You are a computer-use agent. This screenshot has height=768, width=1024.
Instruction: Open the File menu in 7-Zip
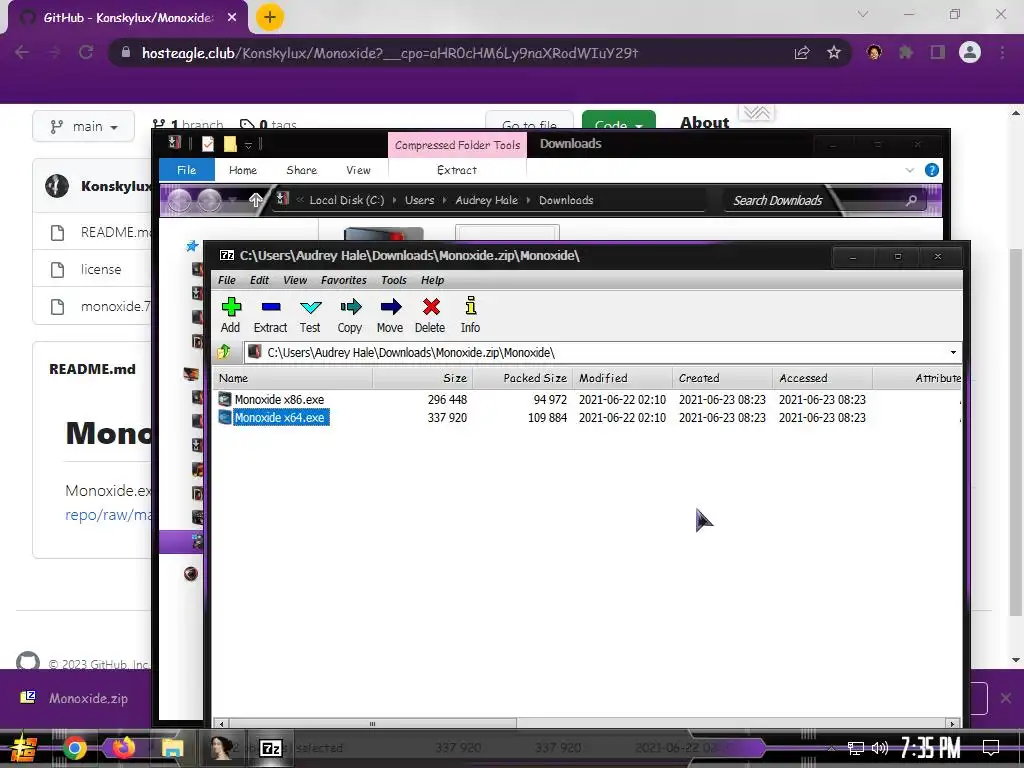point(227,280)
